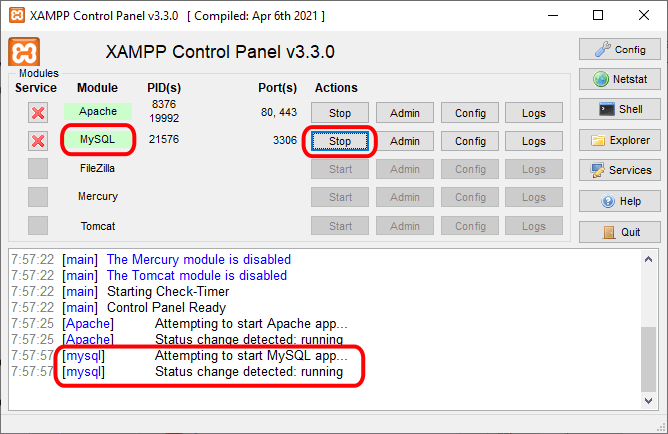Click log line 'Control Panel Ready'
The width and height of the screenshot is (668, 434).
coord(167,308)
